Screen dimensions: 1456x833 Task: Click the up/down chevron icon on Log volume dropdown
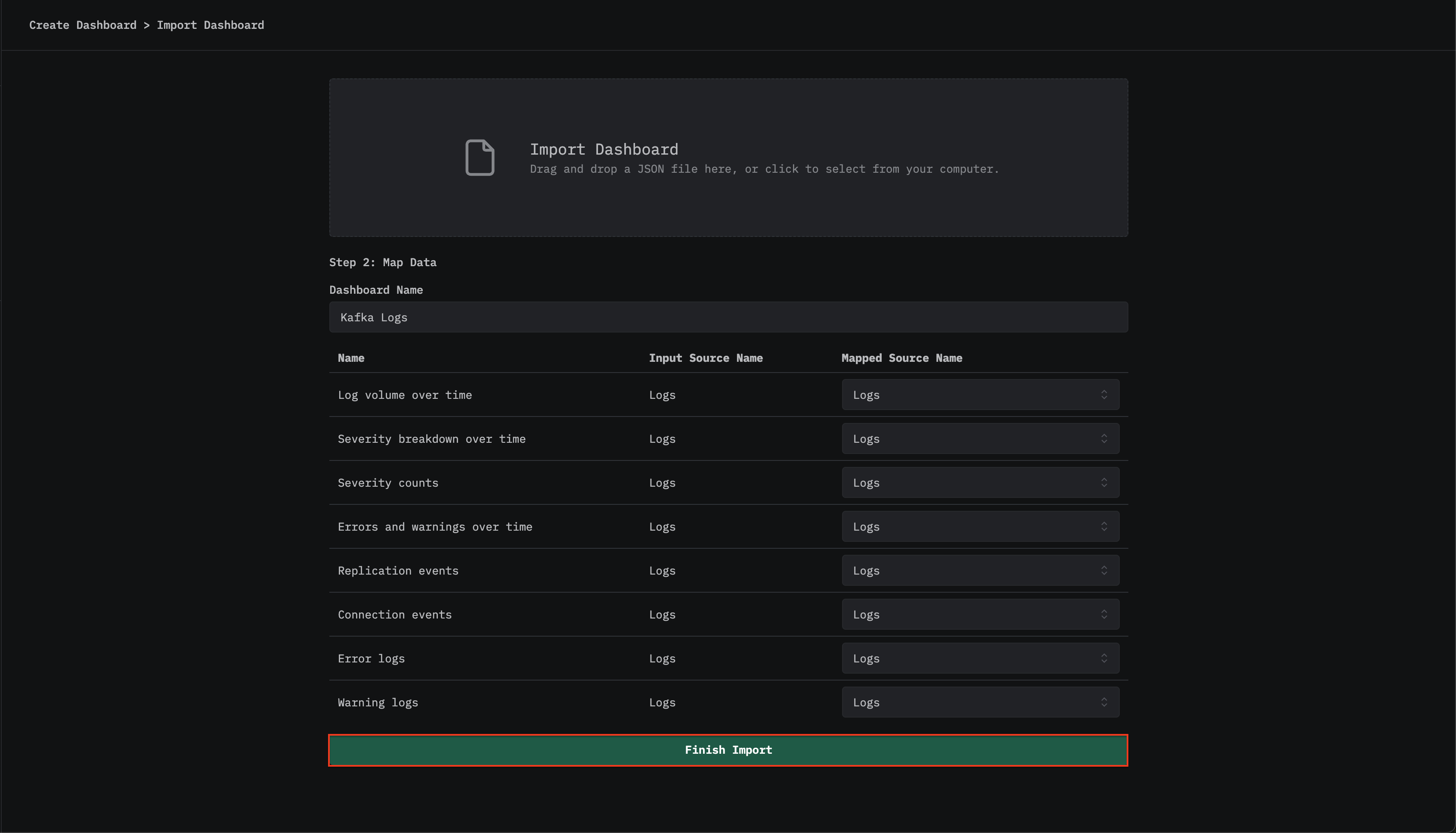[x=1105, y=395]
